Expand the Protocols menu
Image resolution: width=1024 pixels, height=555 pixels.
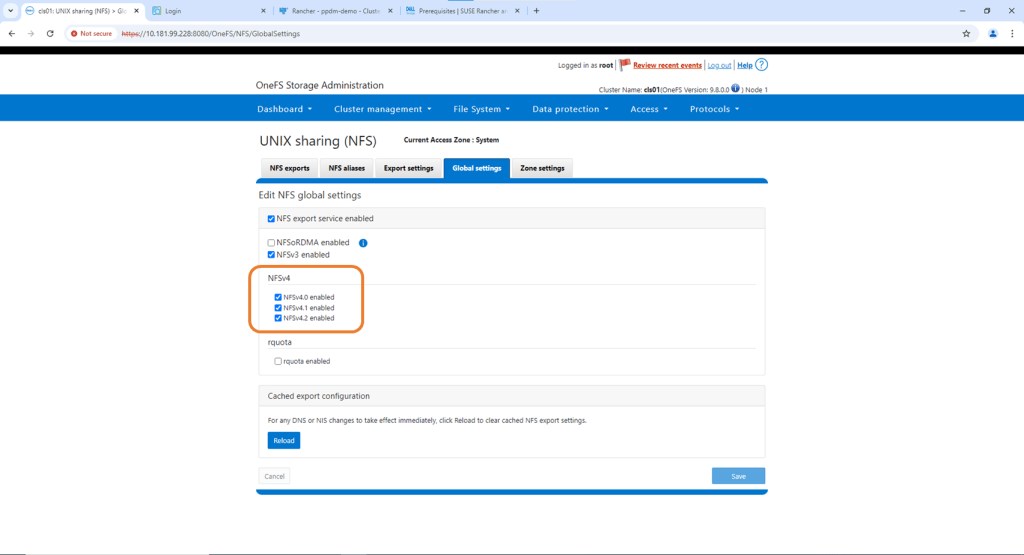[x=714, y=109]
